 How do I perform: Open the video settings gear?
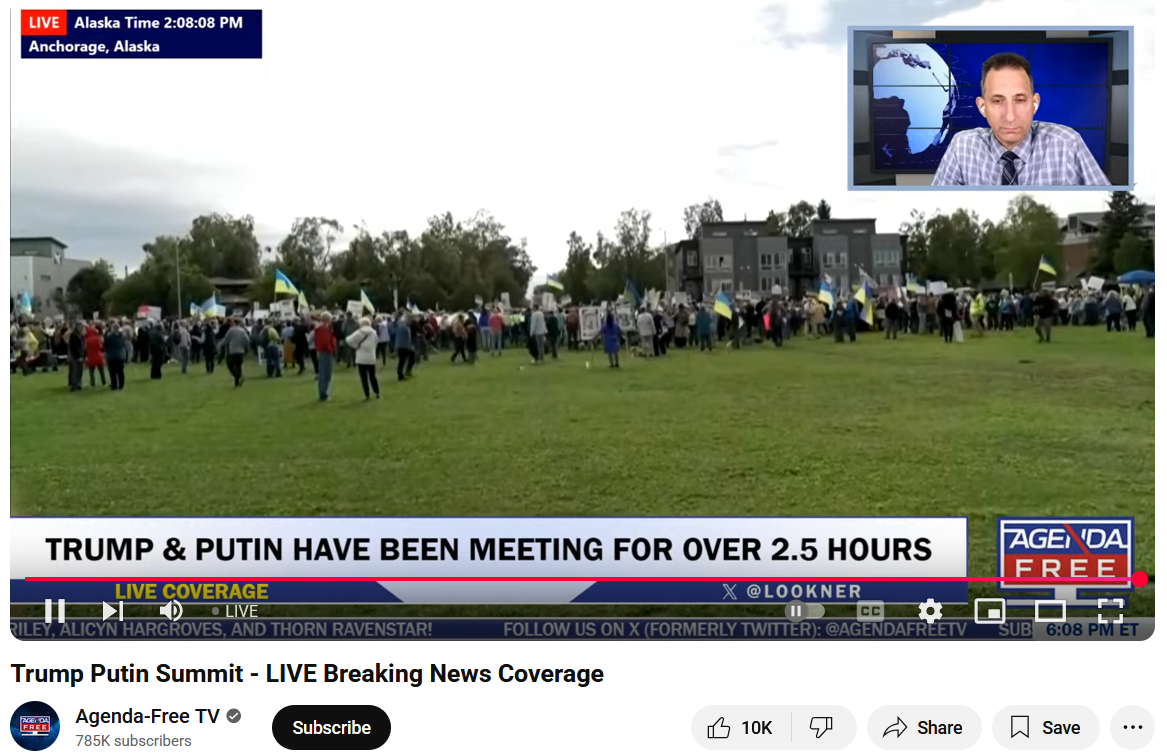tap(930, 611)
